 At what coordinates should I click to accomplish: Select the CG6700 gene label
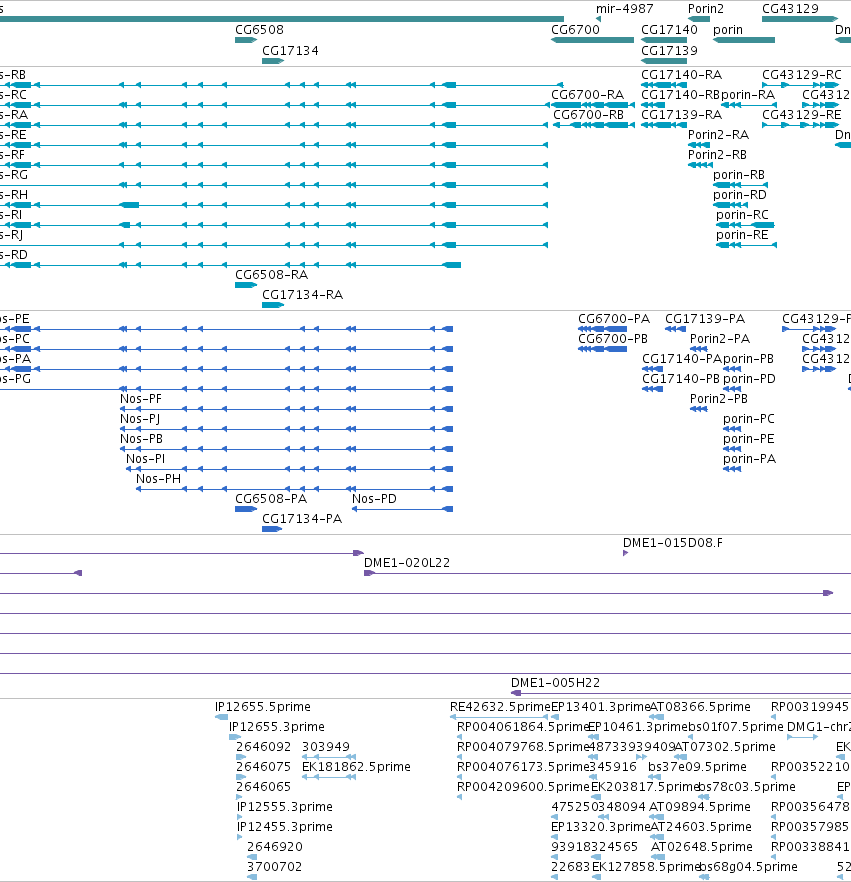point(575,30)
